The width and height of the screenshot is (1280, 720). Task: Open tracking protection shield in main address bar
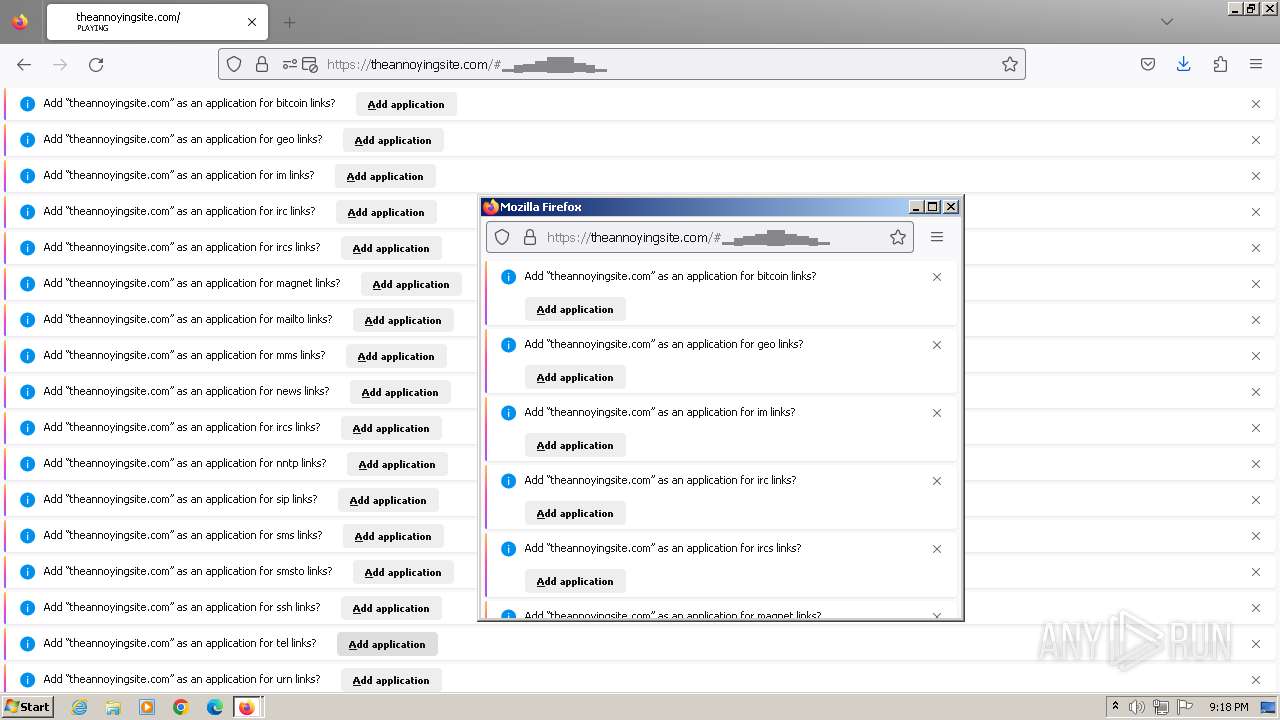click(x=234, y=64)
